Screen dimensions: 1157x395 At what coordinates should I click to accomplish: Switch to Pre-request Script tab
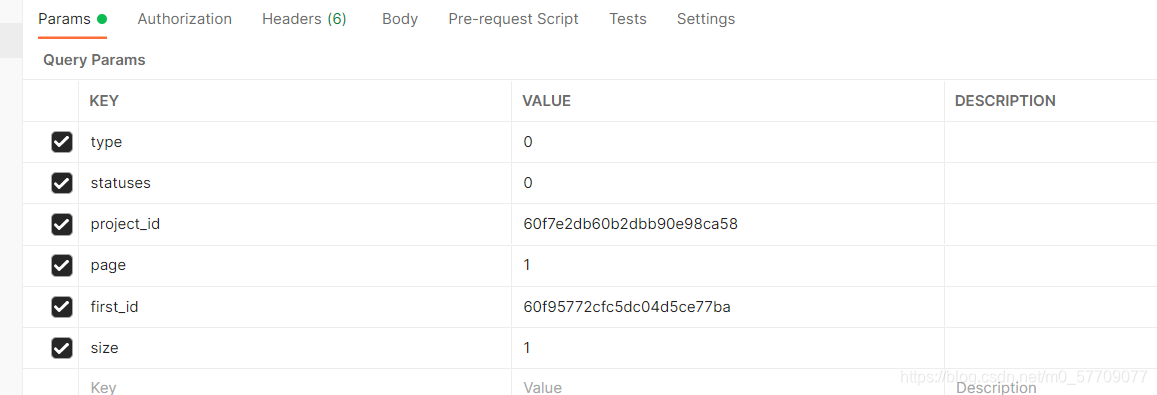tap(514, 19)
